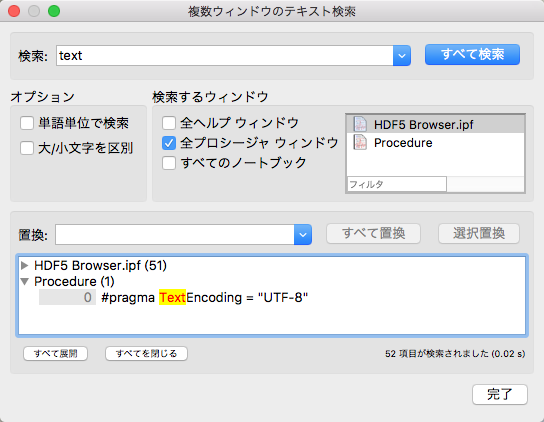Click the HDF5 Browser.ipf file icon
Screen dimensions: 544x422
tap(360, 124)
